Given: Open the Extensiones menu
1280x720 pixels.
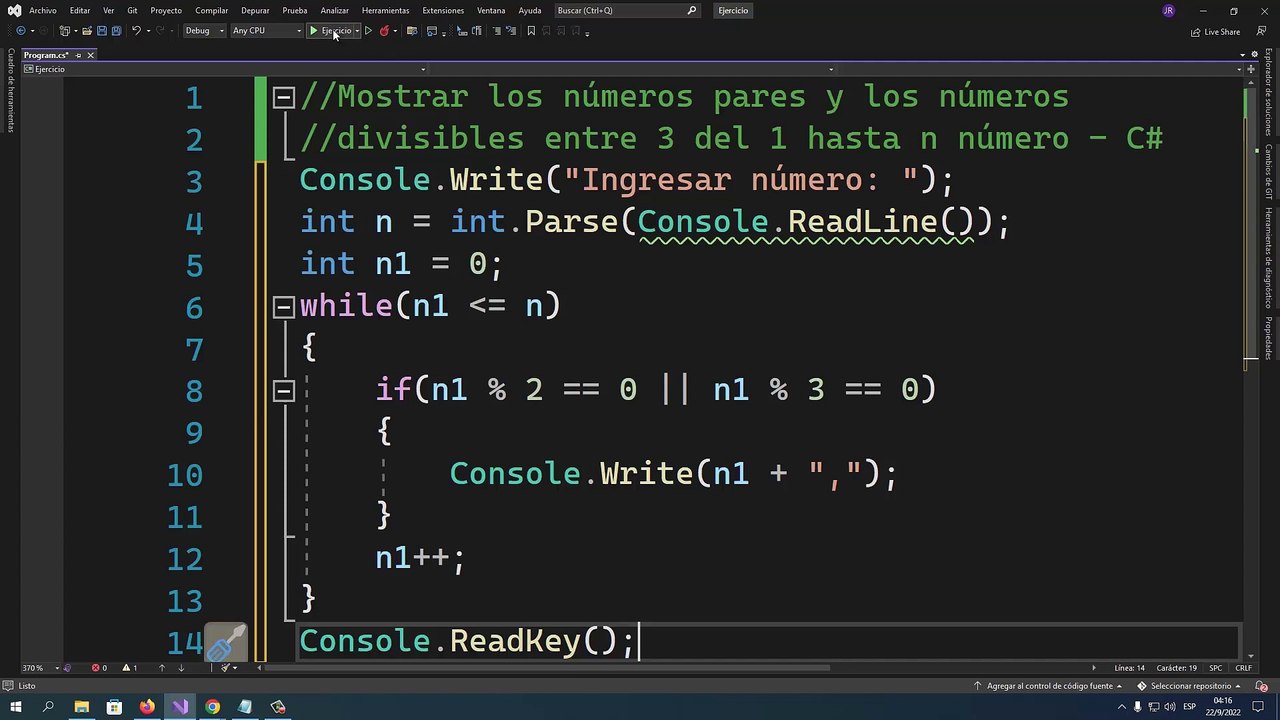Looking at the screenshot, I should pyautogui.click(x=443, y=10).
